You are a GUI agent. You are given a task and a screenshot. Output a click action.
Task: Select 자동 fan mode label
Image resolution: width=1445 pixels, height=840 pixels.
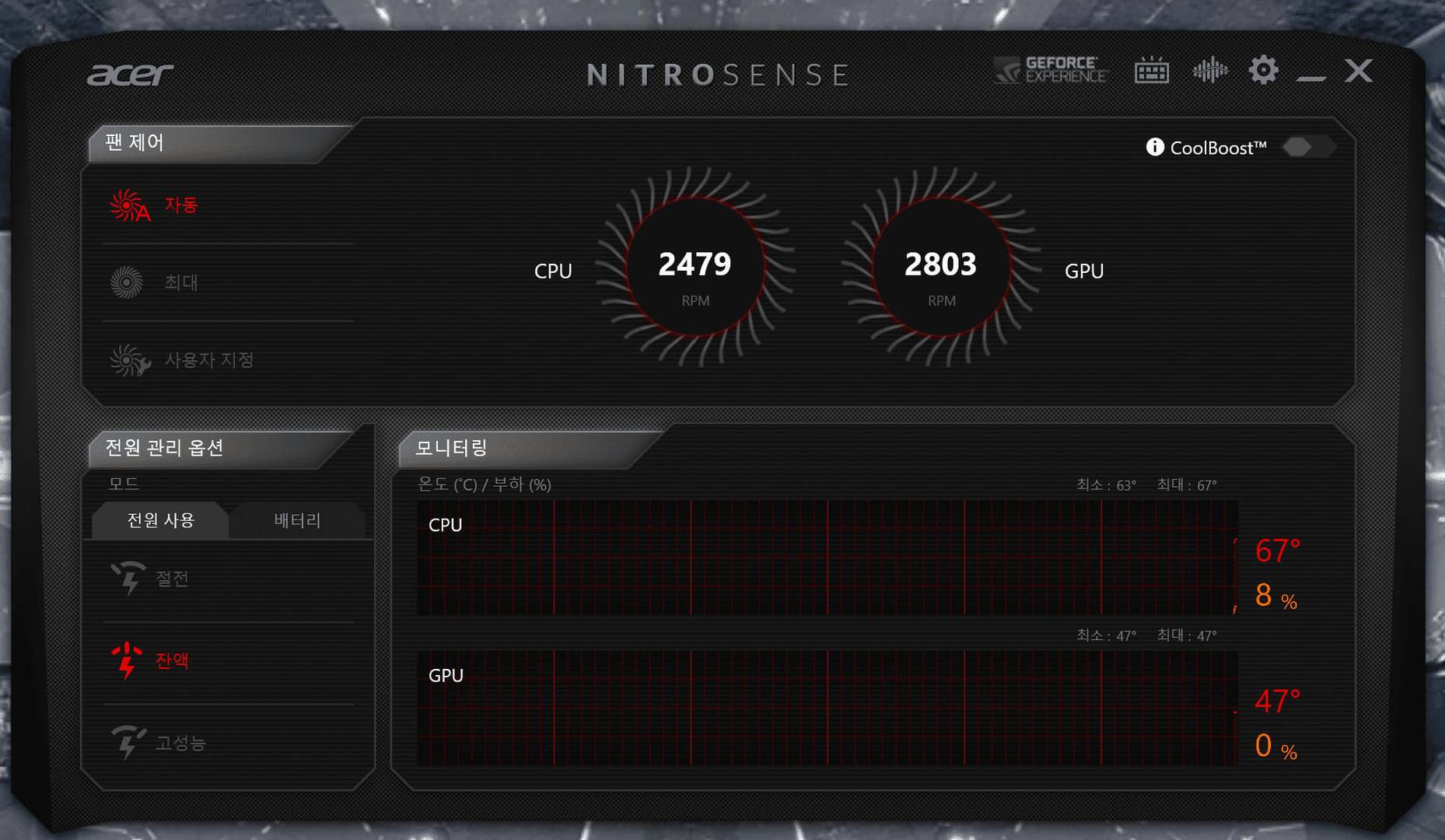[x=181, y=205]
